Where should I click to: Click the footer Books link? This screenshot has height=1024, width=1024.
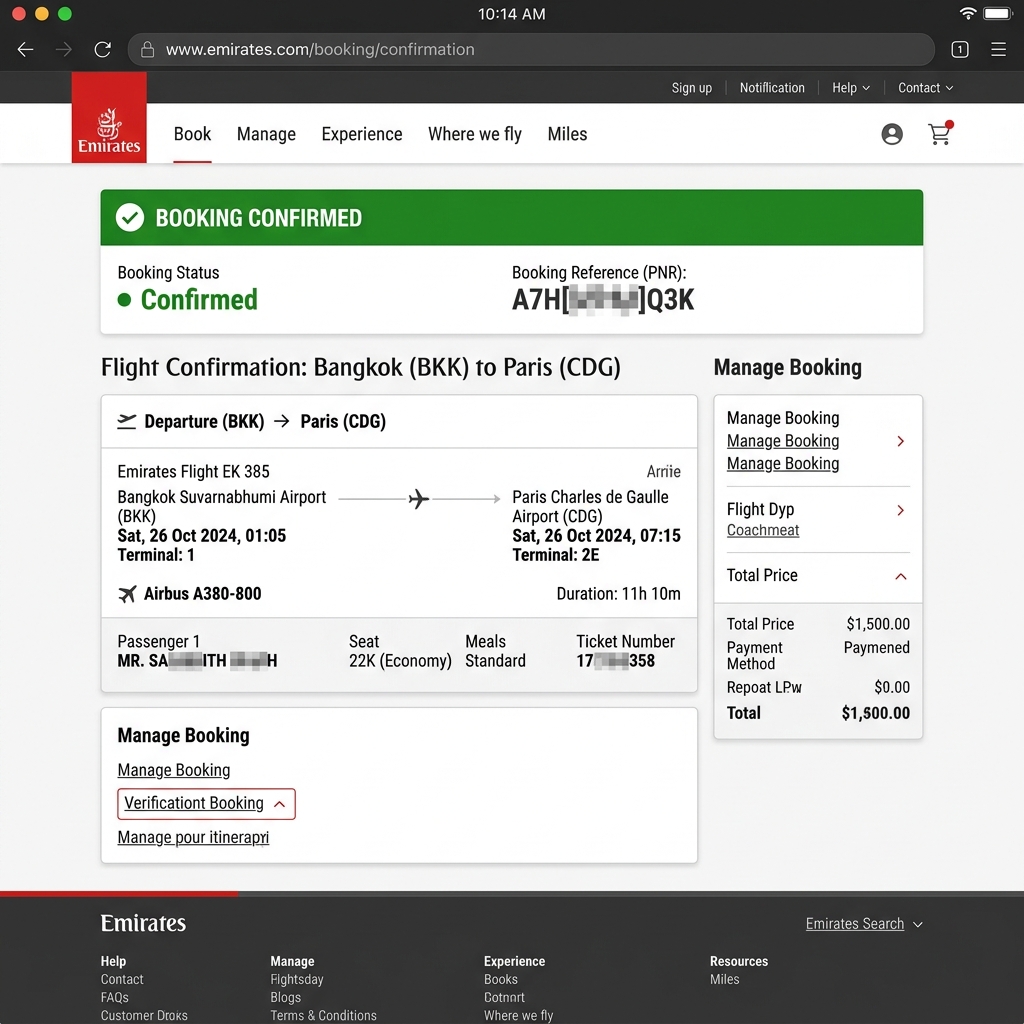500,979
